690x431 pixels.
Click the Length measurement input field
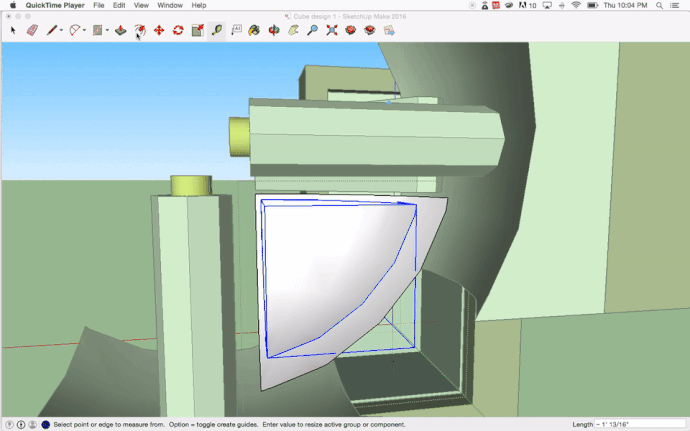pos(640,424)
